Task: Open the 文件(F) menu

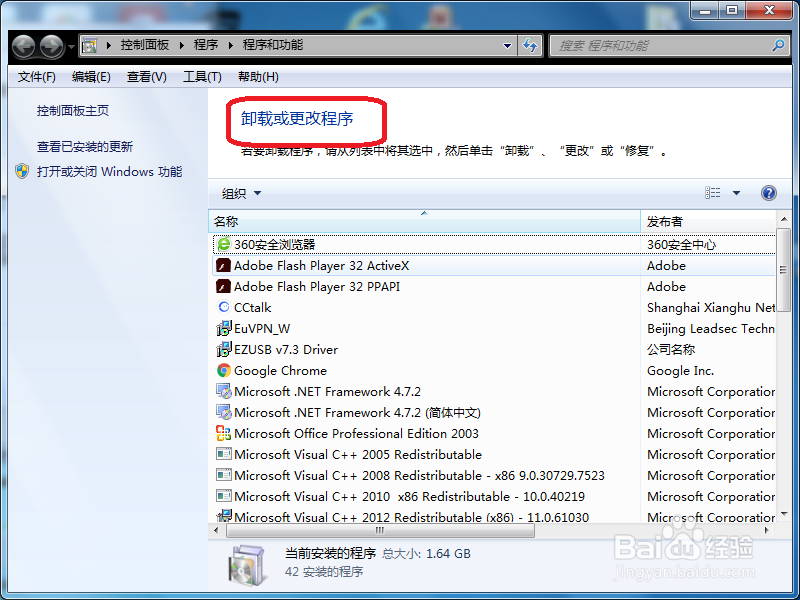Action: coord(36,77)
